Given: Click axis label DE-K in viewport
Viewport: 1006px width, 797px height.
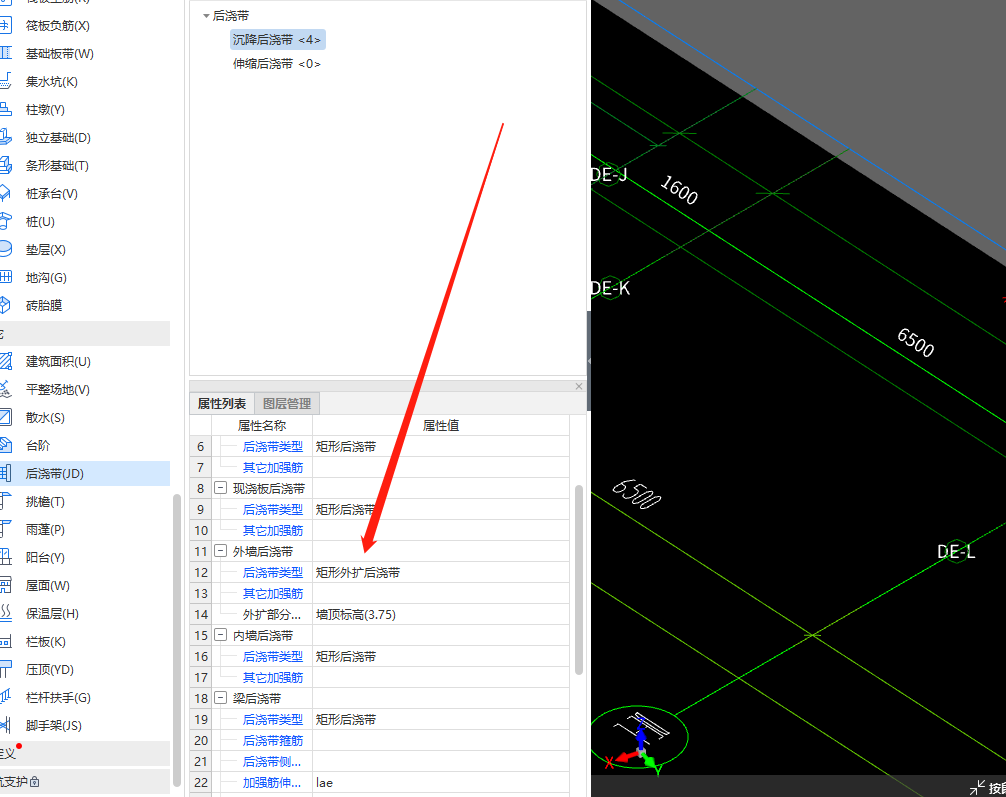Looking at the screenshot, I should click(x=610, y=289).
